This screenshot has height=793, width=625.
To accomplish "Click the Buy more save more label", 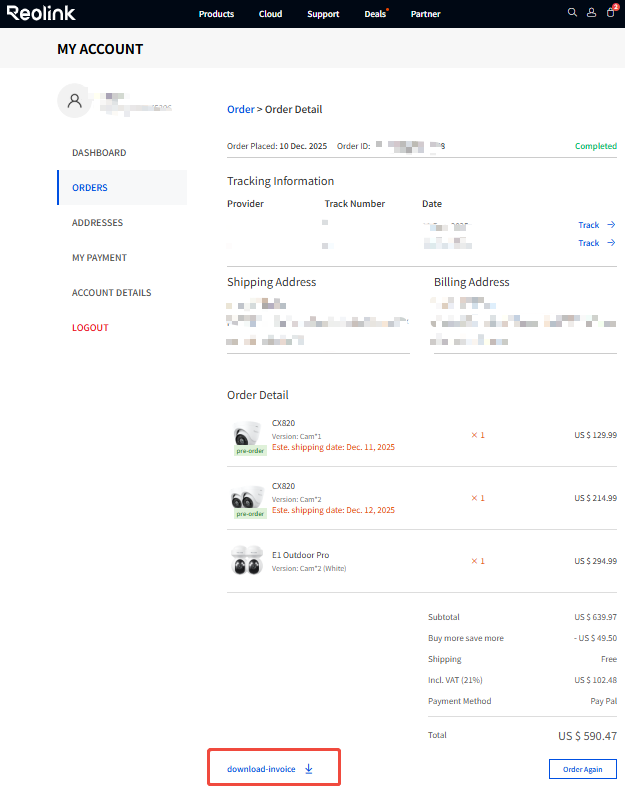I will click(x=466, y=638).
